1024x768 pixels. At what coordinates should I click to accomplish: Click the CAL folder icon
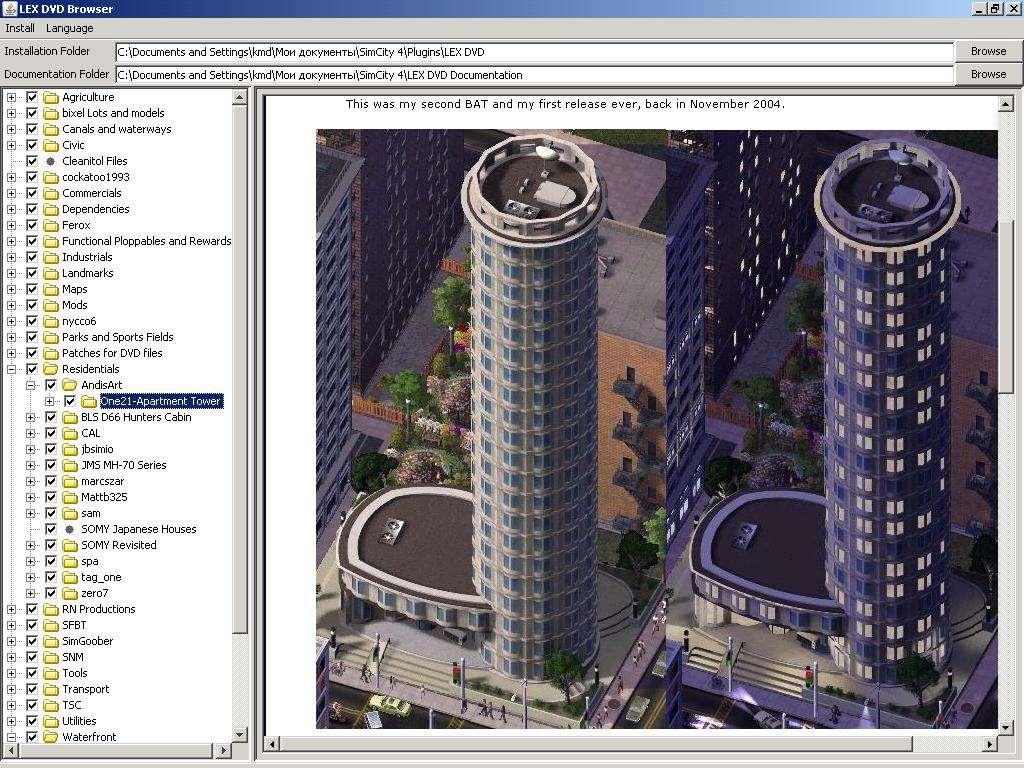[x=70, y=433]
